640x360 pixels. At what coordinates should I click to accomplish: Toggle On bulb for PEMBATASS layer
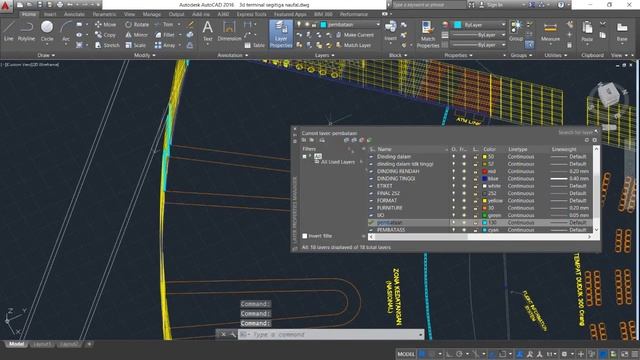[453, 230]
